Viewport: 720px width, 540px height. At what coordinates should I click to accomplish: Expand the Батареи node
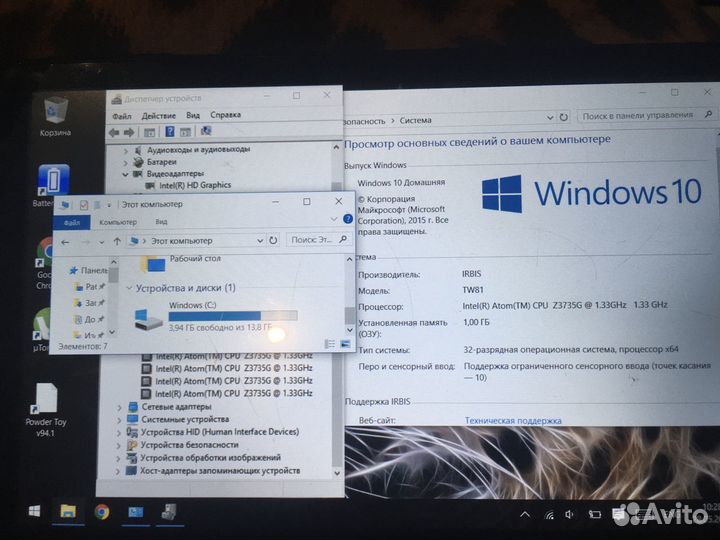click(125, 163)
